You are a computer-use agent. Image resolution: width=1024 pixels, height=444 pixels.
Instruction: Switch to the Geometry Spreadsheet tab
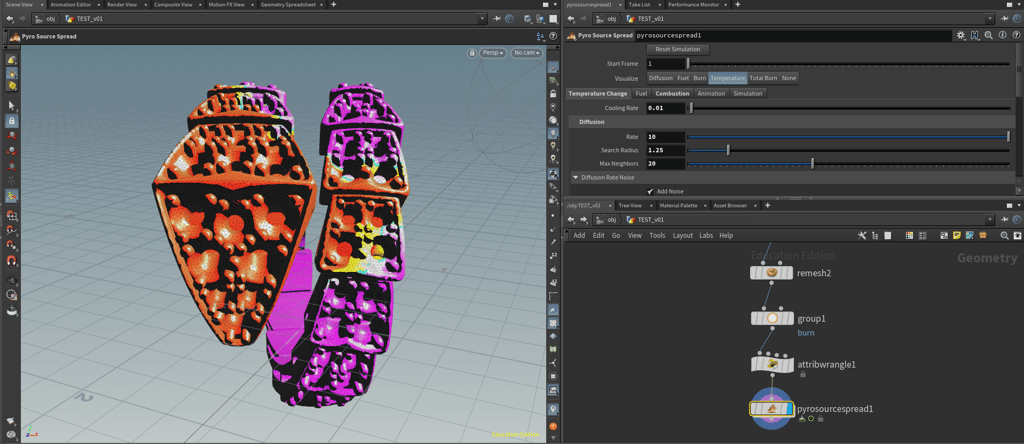click(288, 4)
